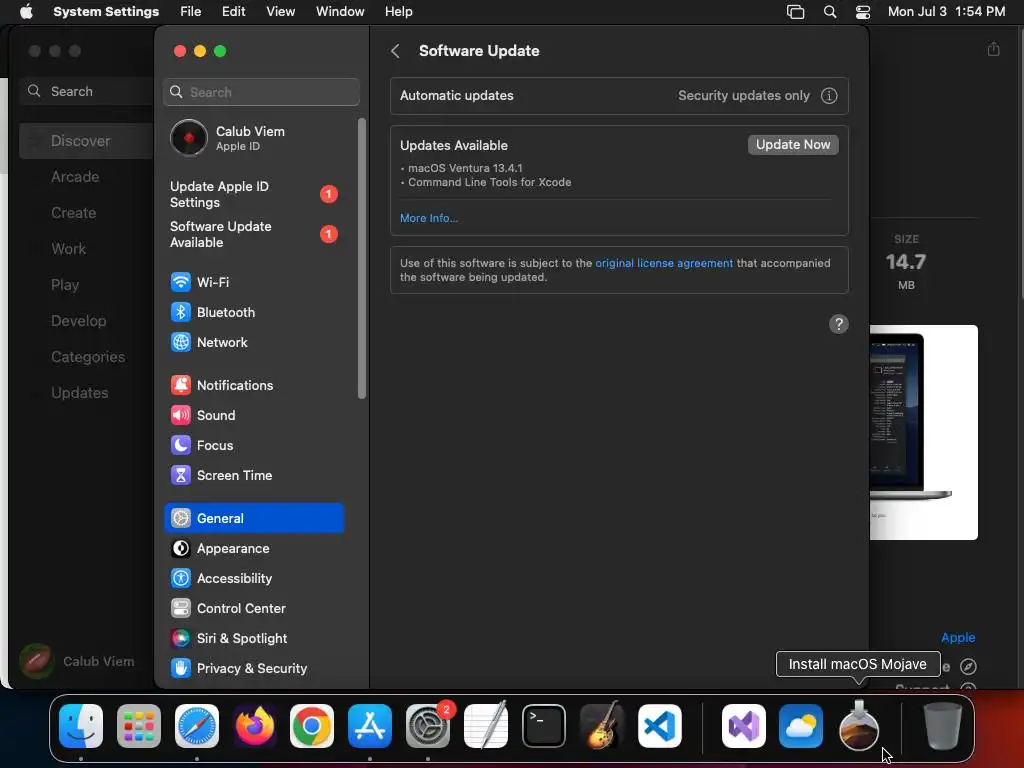Open the Apple menu
This screenshot has width=1024, height=768.
click(x=26, y=12)
